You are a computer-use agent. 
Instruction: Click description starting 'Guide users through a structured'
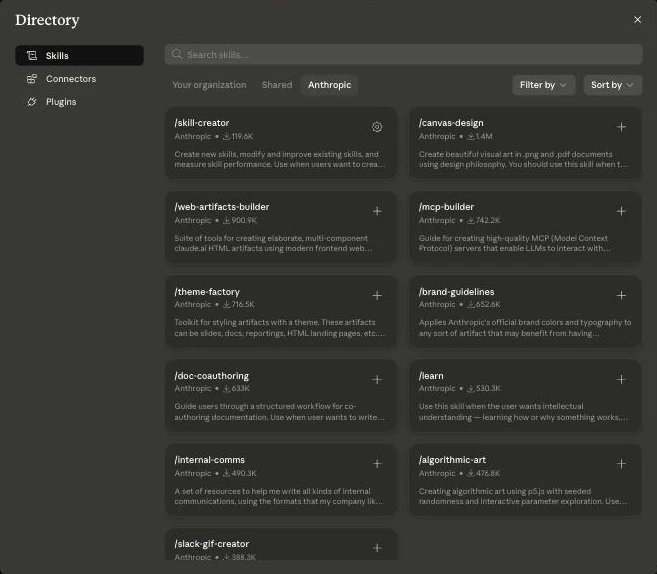pyautogui.click(x=279, y=412)
